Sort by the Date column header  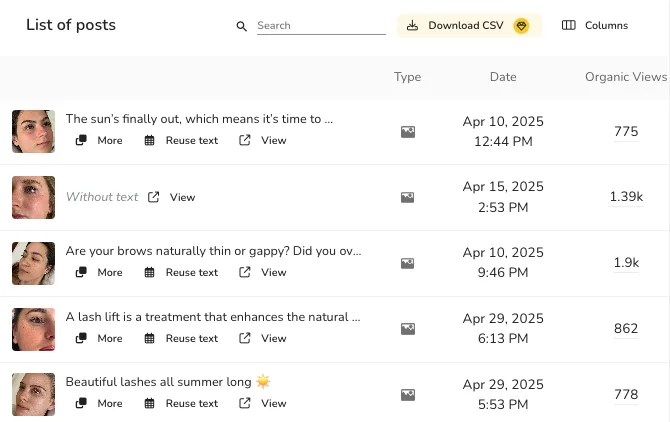click(x=503, y=77)
